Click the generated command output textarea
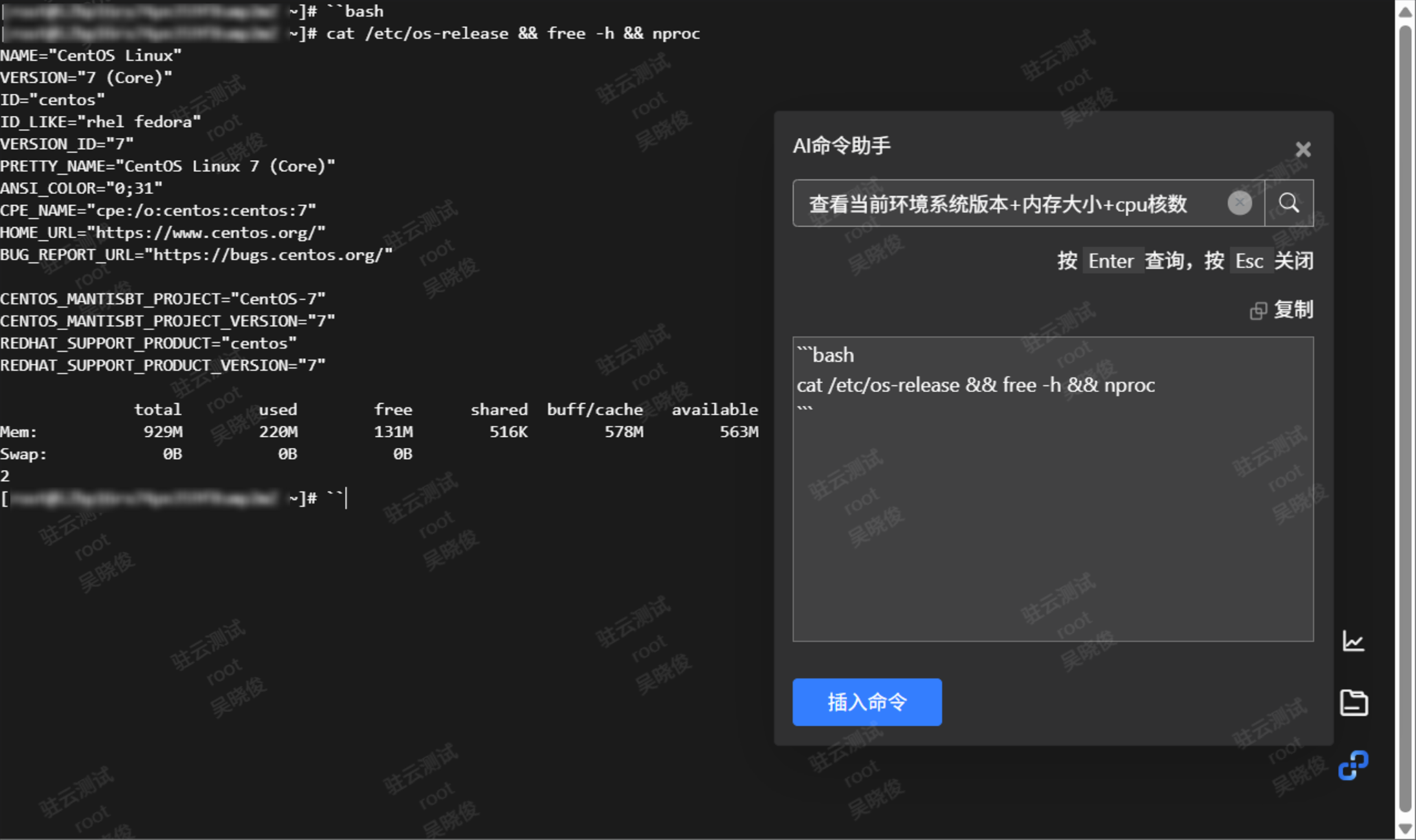The height and width of the screenshot is (840, 1416). point(1052,489)
